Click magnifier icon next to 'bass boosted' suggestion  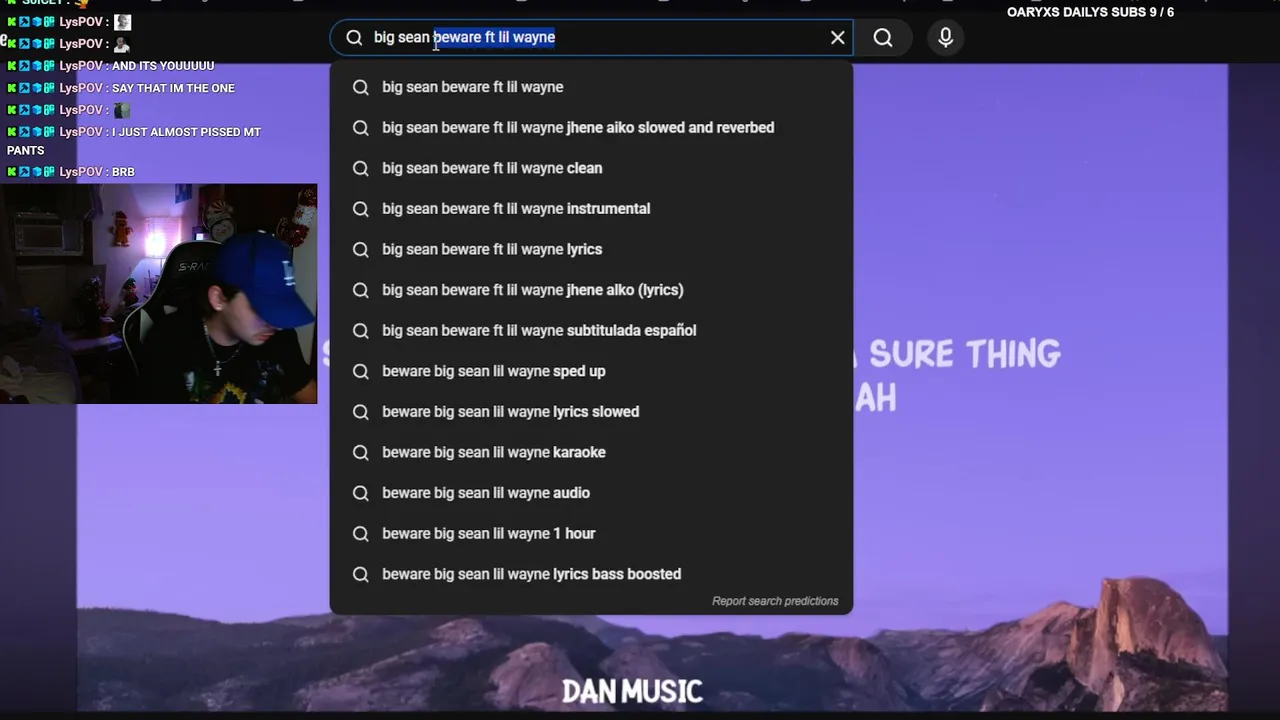[x=361, y=574]
